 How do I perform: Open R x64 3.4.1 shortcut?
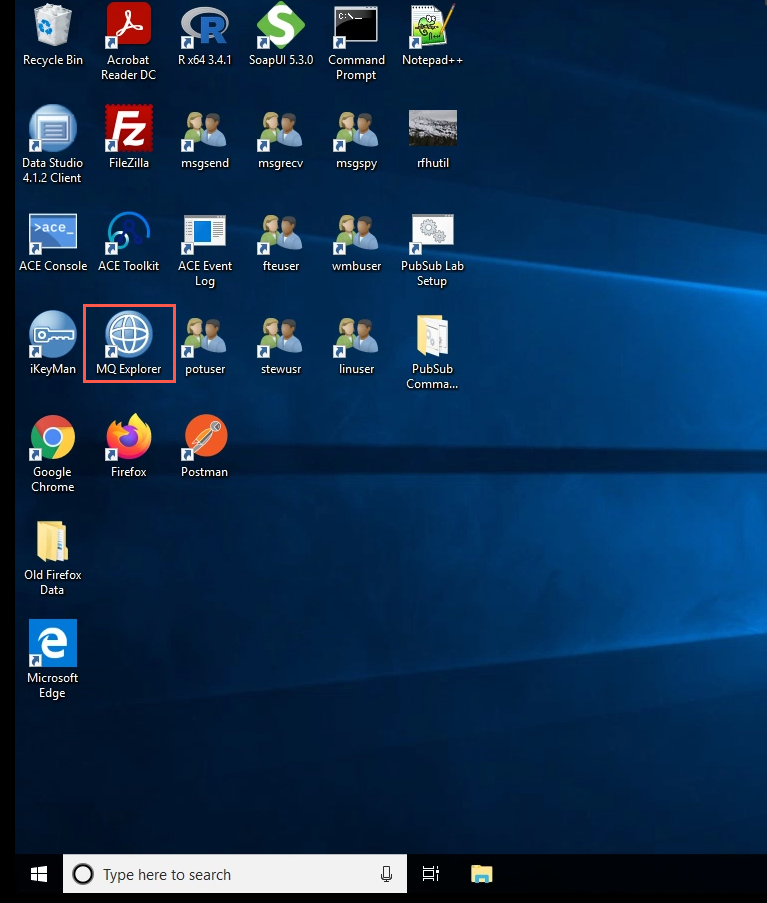point(204,35)
